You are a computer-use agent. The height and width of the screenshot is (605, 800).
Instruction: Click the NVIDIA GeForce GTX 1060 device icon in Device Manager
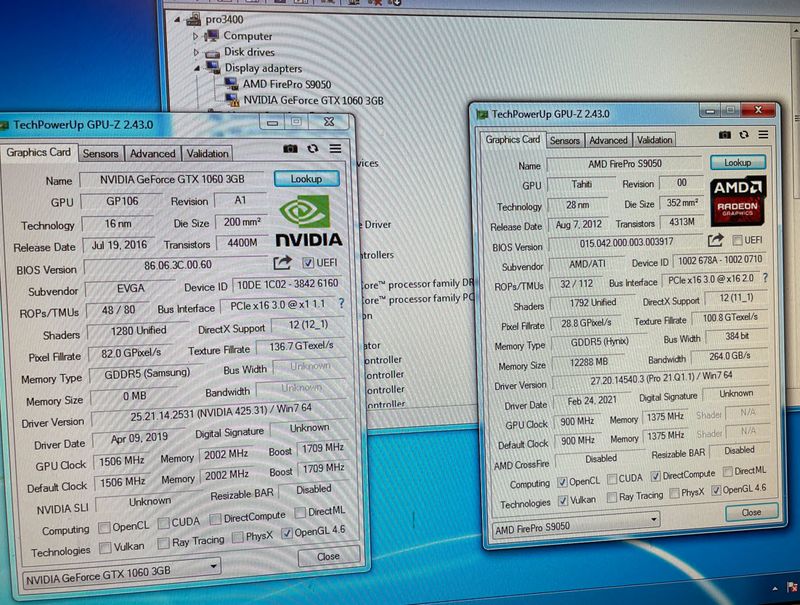[232, 99]
